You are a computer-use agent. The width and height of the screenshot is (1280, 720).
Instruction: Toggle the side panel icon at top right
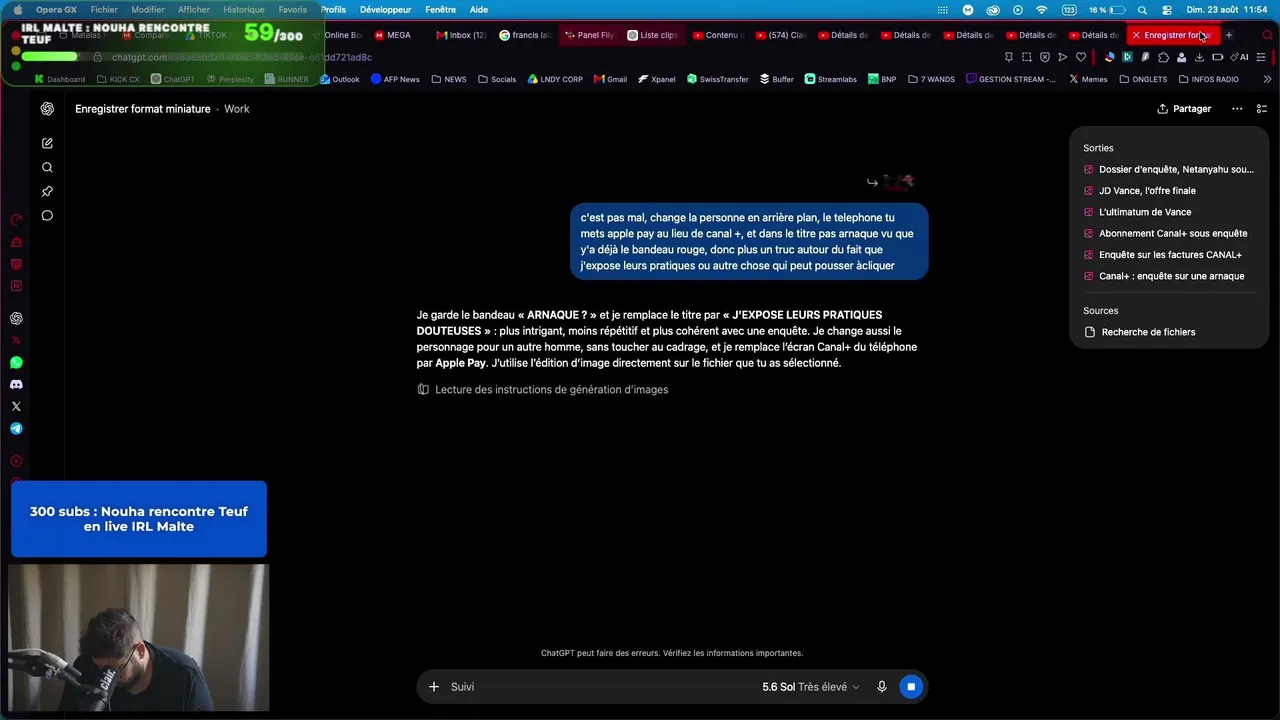[1262, 109]
